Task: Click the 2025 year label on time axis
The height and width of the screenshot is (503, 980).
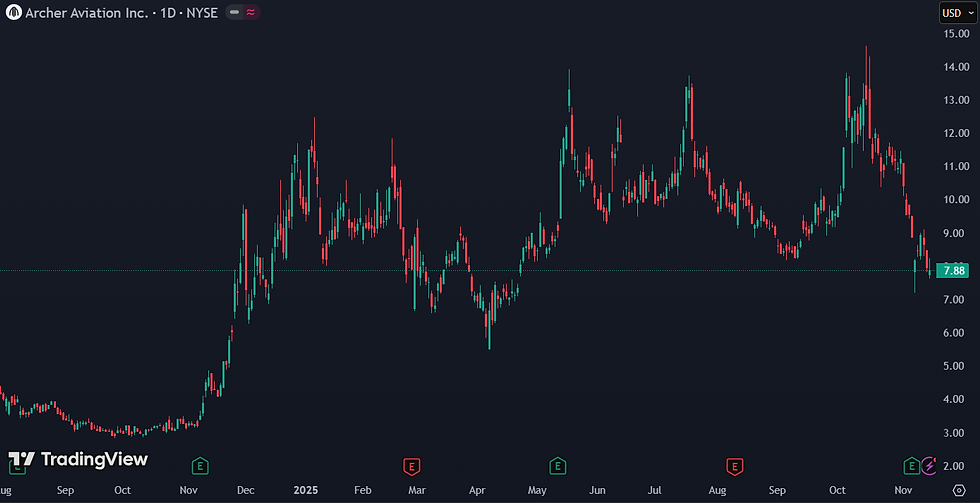Action: click(x=306, y=490)
